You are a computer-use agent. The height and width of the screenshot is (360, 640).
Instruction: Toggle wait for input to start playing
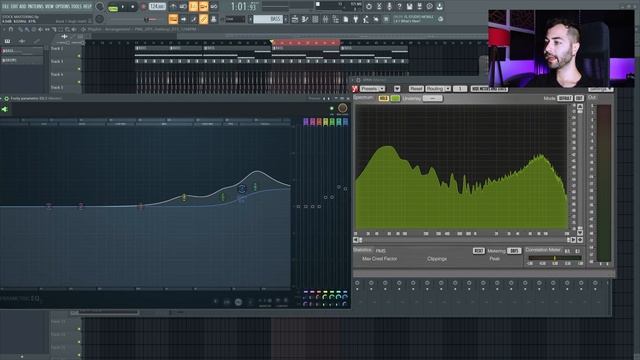[183, 7]
